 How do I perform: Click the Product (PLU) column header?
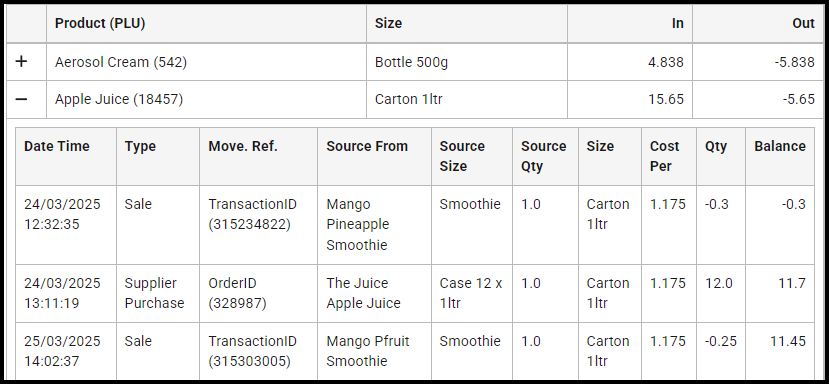pyautogui.click(x=100, y=23)
